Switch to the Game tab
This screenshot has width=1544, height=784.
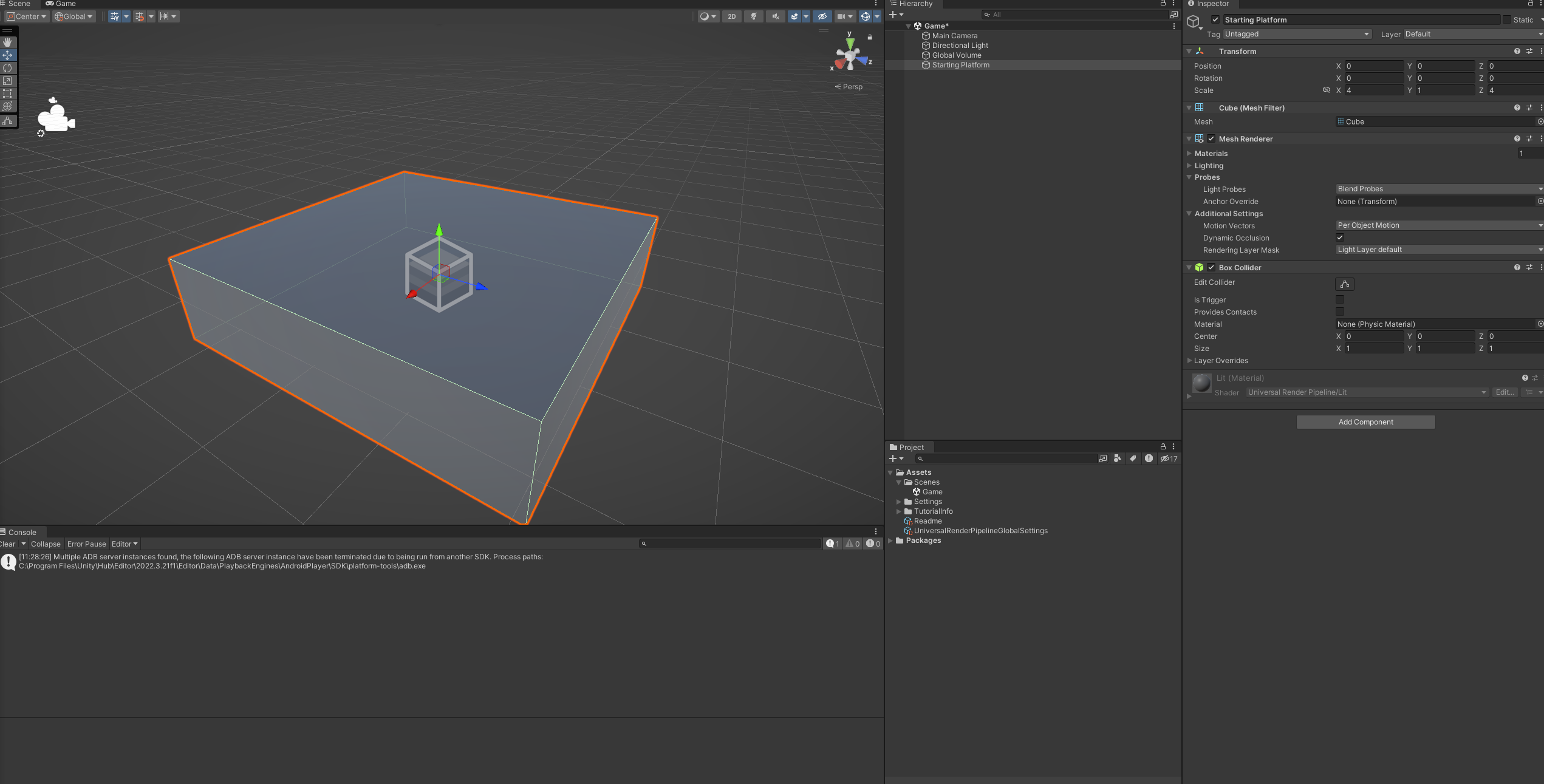pyautogui.click(x=61, y=4)
